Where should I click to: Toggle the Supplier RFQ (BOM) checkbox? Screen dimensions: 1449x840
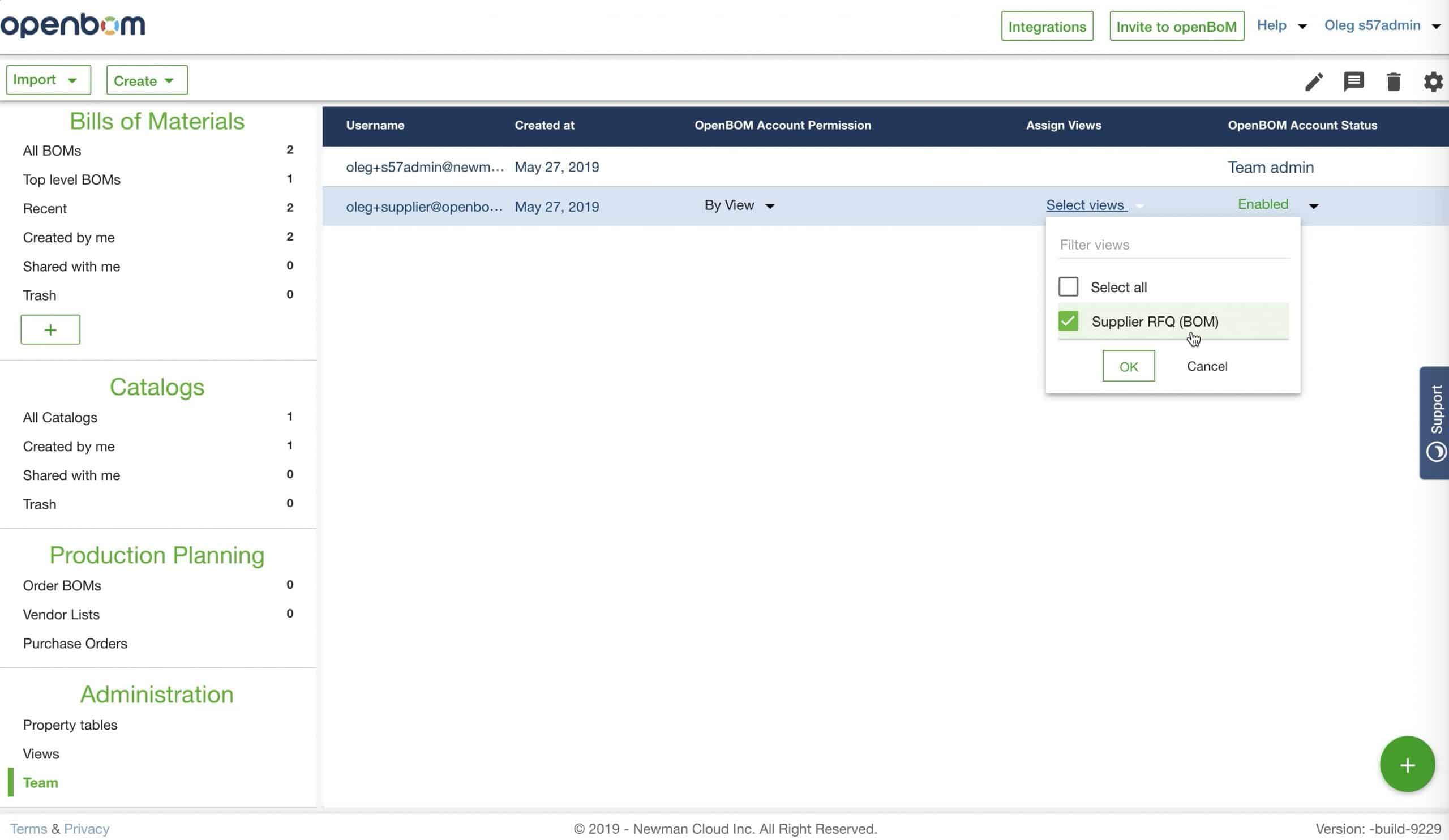(x=1068, y=321)
